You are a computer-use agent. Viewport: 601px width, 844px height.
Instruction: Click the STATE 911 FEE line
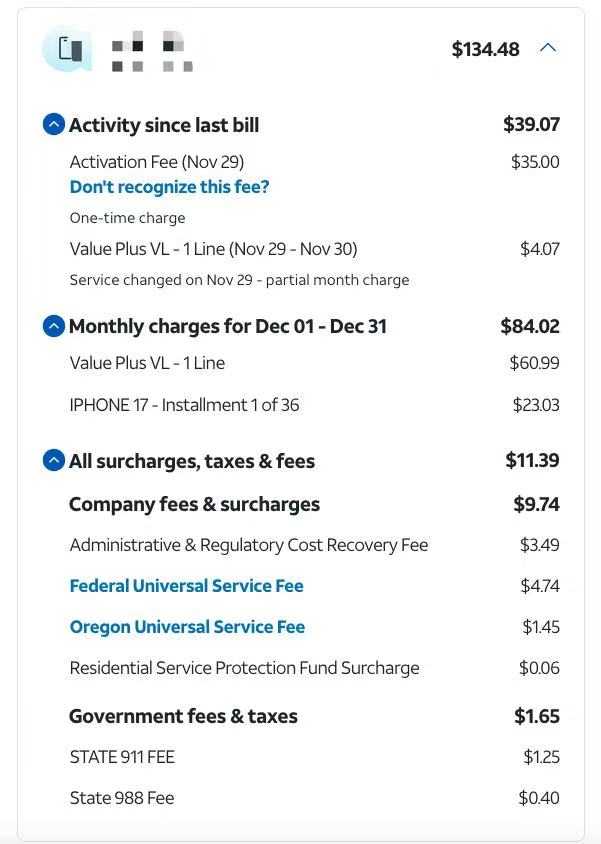(x=122, y=757)
